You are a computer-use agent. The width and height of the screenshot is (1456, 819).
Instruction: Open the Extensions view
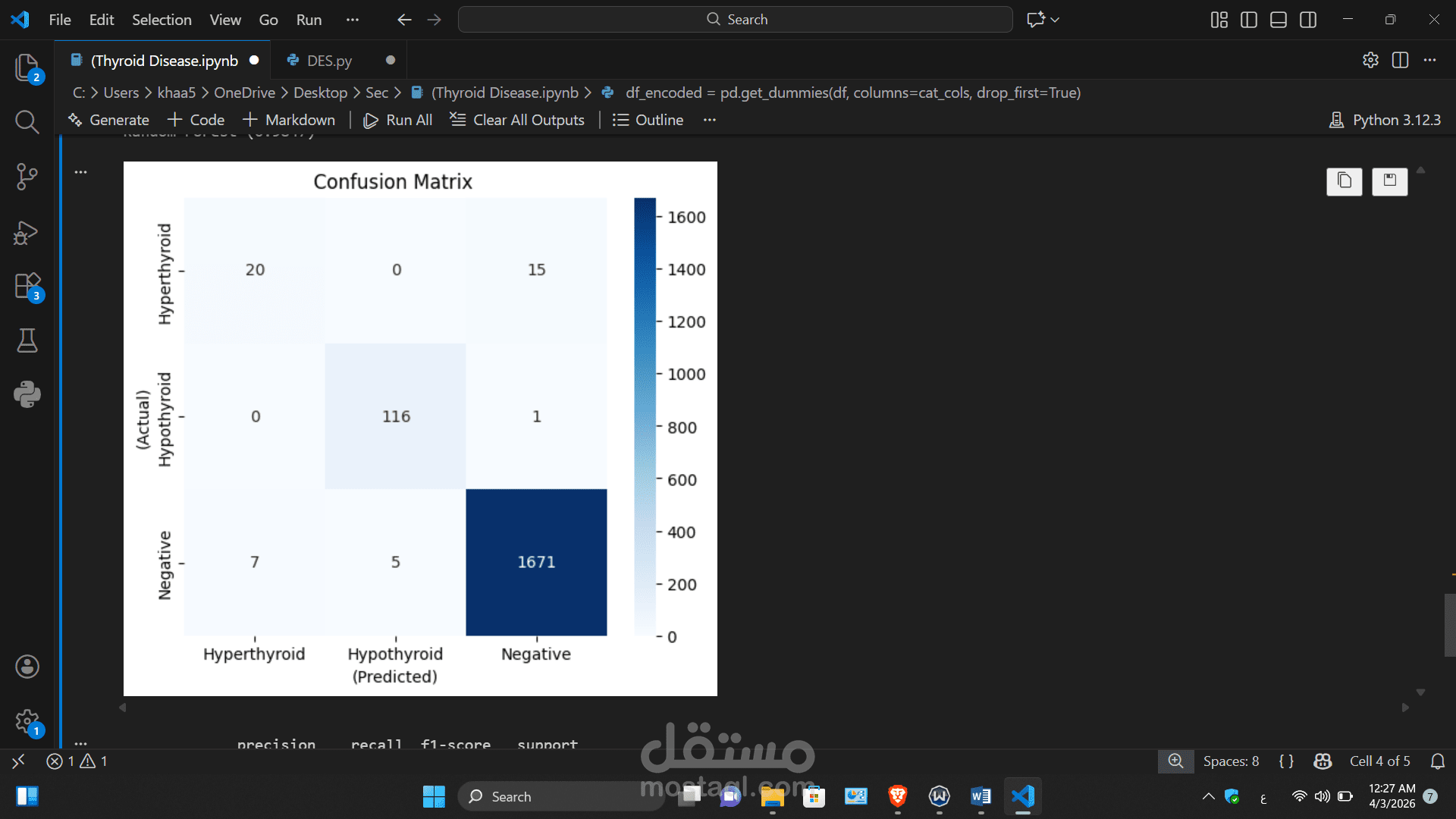pos(27,287)
